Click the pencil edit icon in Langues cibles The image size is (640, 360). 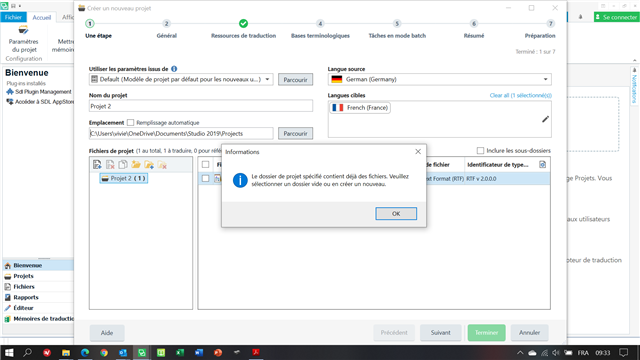[545, 119]
